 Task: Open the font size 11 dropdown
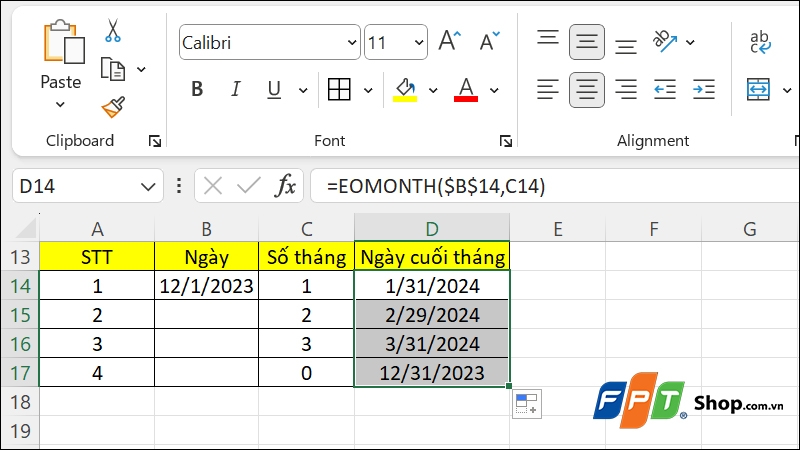418,42
